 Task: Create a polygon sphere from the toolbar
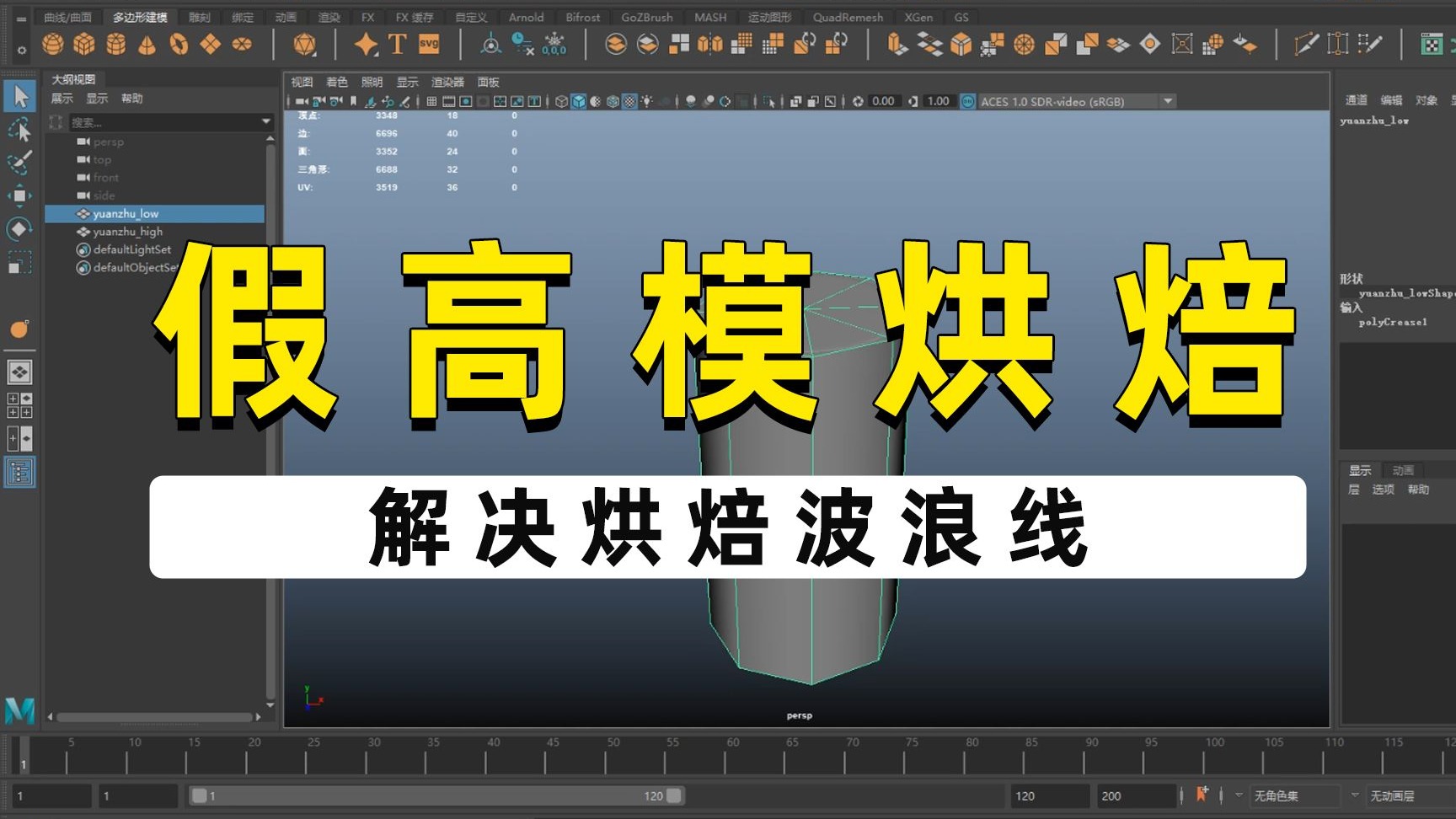point(52,44)
